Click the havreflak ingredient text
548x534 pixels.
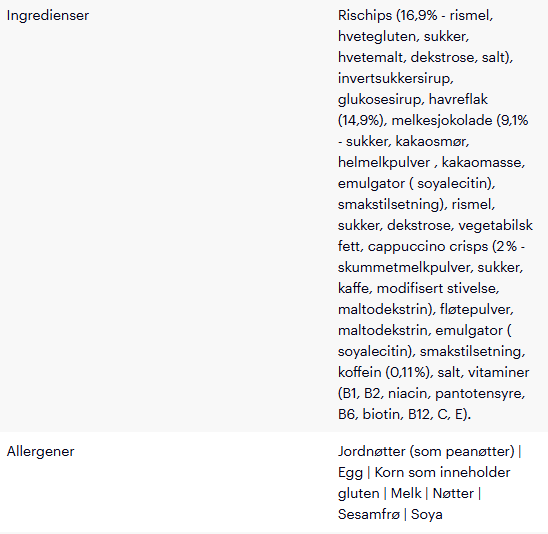(x=458, y=99)
